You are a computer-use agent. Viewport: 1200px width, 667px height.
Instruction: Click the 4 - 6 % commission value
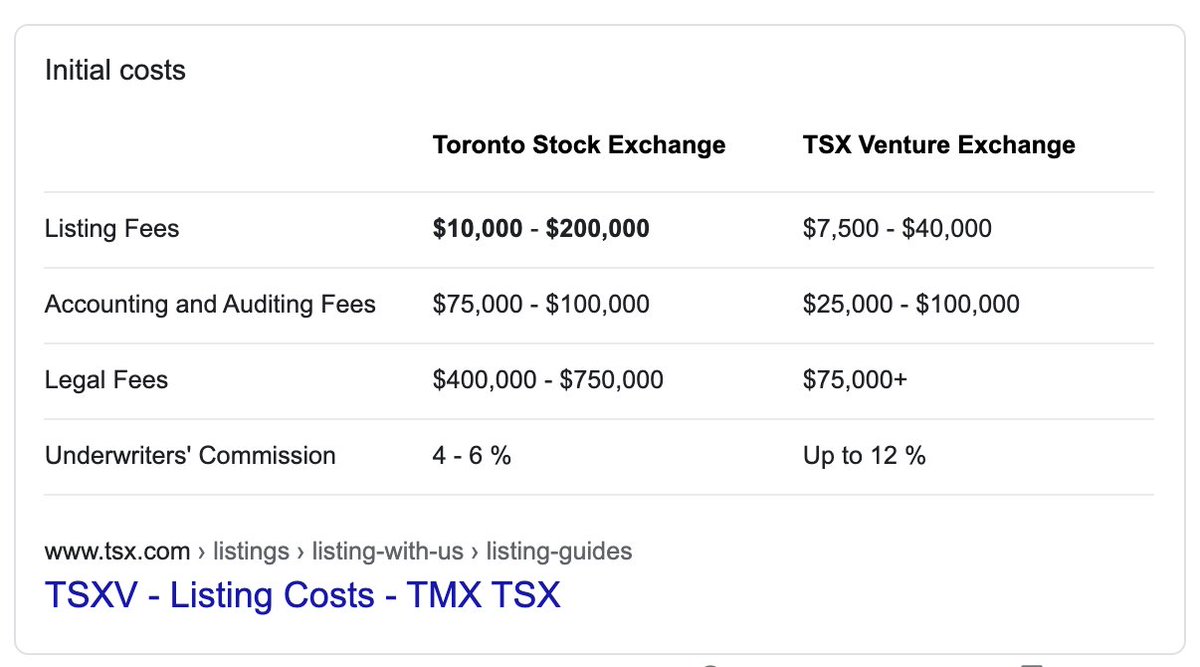click(472, 456)
